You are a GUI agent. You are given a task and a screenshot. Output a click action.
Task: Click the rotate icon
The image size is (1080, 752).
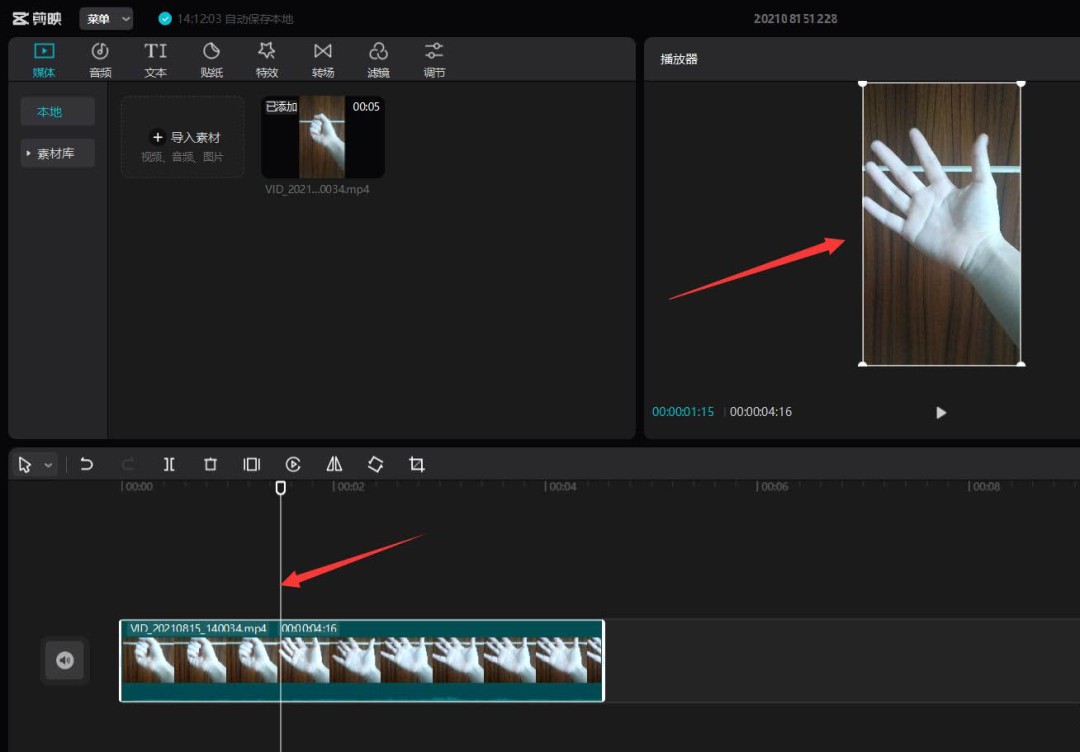point(375,464)
